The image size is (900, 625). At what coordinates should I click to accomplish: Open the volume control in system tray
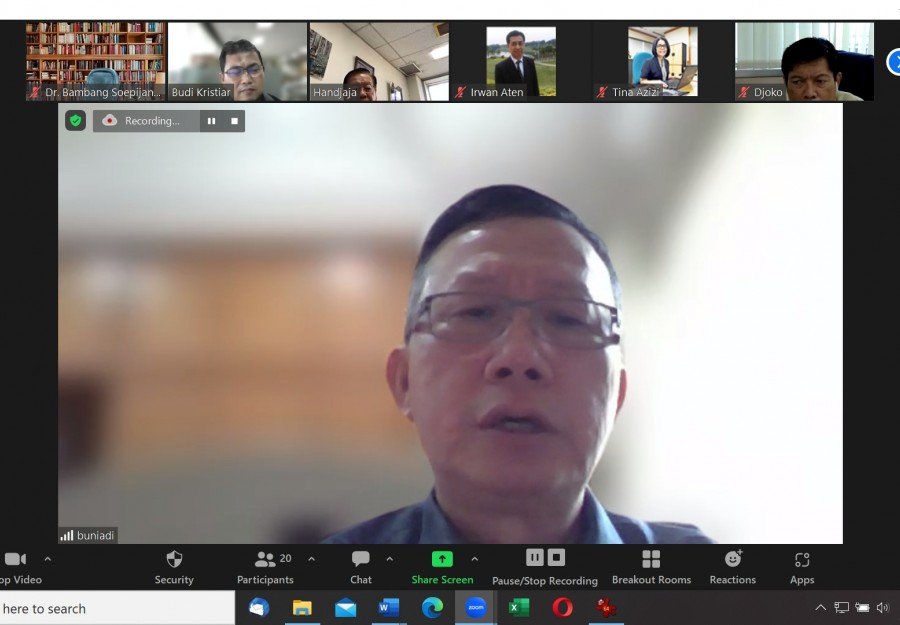coord(883,607)
